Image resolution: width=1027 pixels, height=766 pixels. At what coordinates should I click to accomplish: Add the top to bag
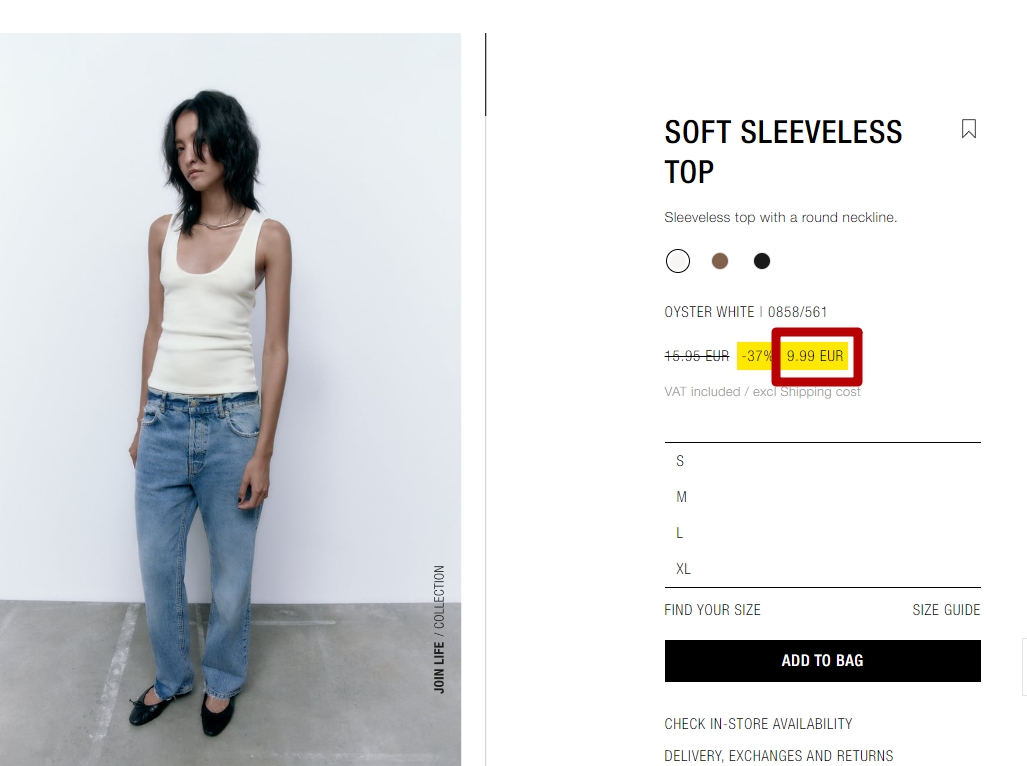(x=823, y=661)
